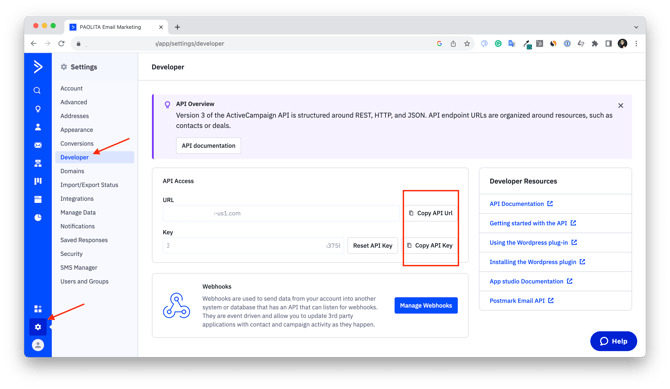This screenshot has width=670, height=389.
Task: Click the Copy API Url button
Action: [x=431, y=213]
